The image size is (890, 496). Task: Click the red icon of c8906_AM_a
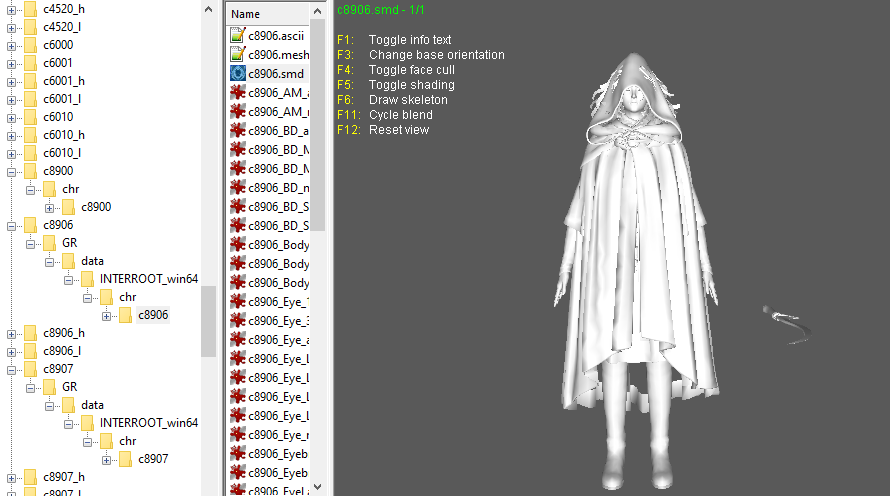coord(238,93)
